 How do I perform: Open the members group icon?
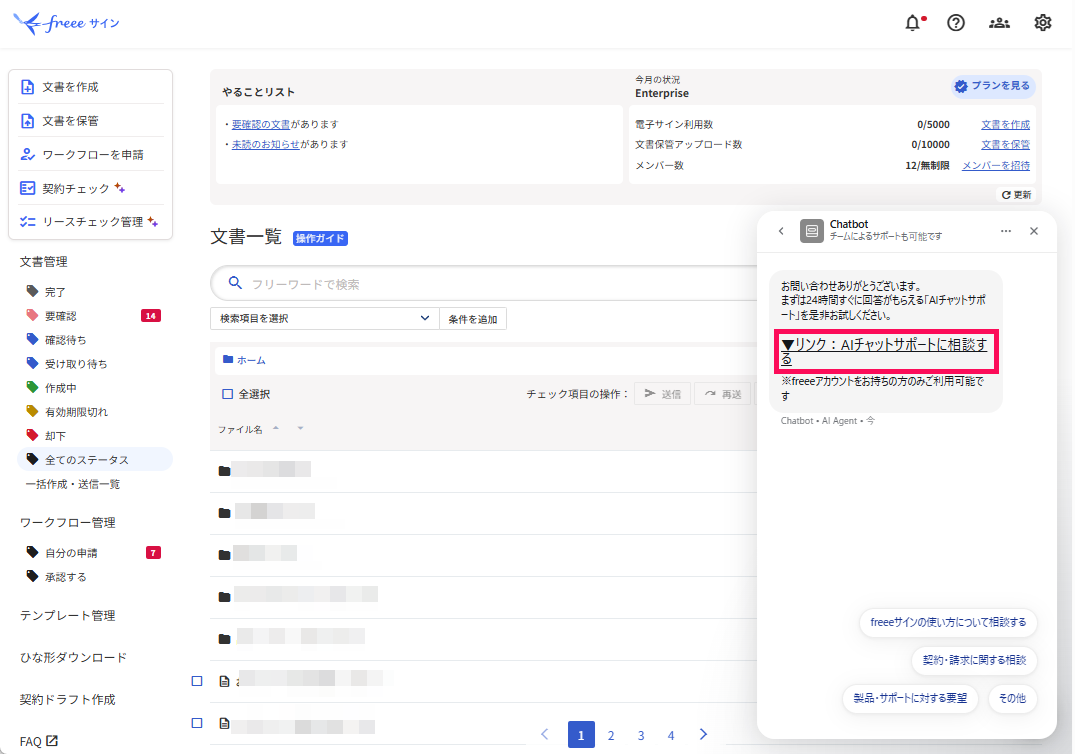pos(999,23)
